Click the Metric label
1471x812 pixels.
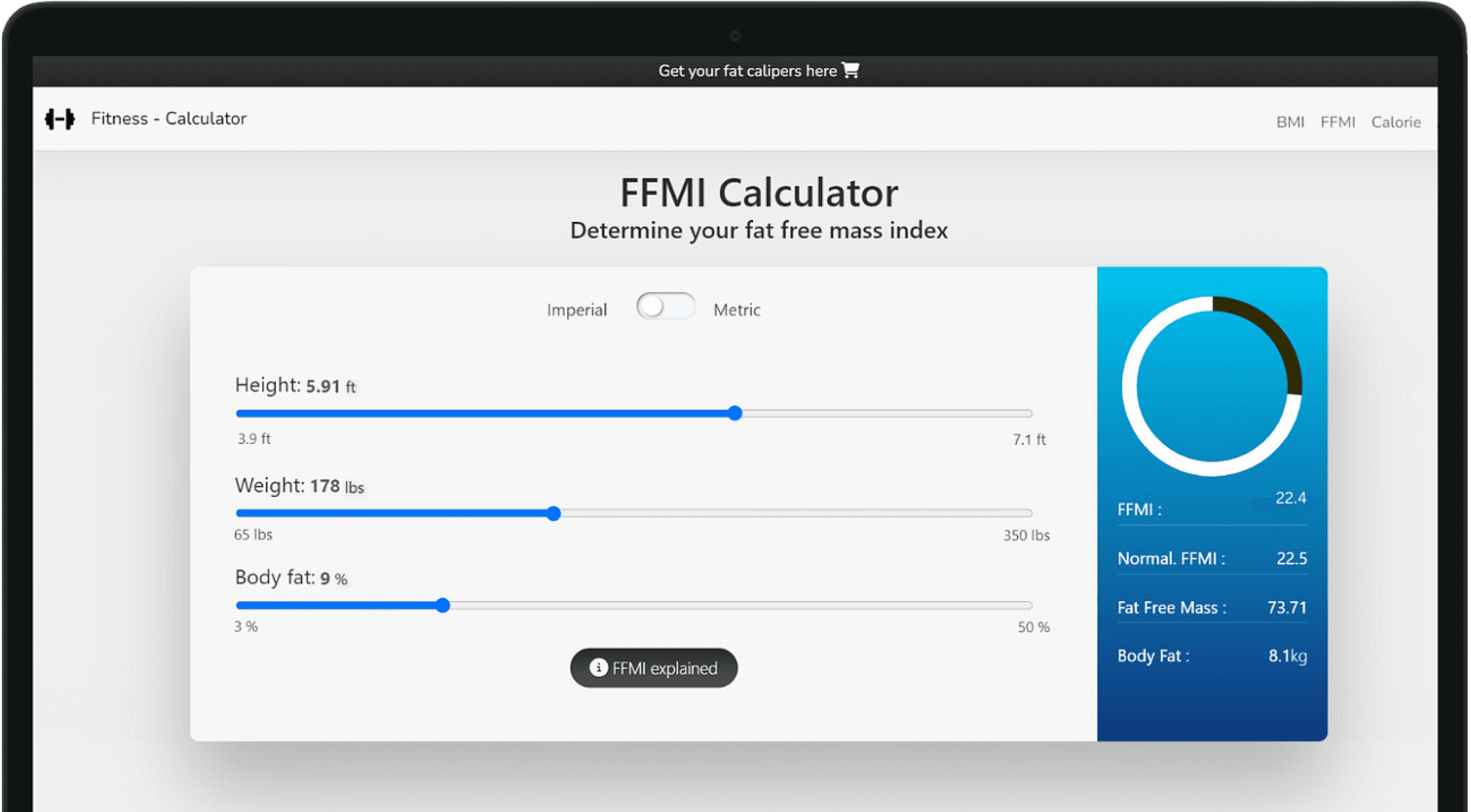(737, 310)
